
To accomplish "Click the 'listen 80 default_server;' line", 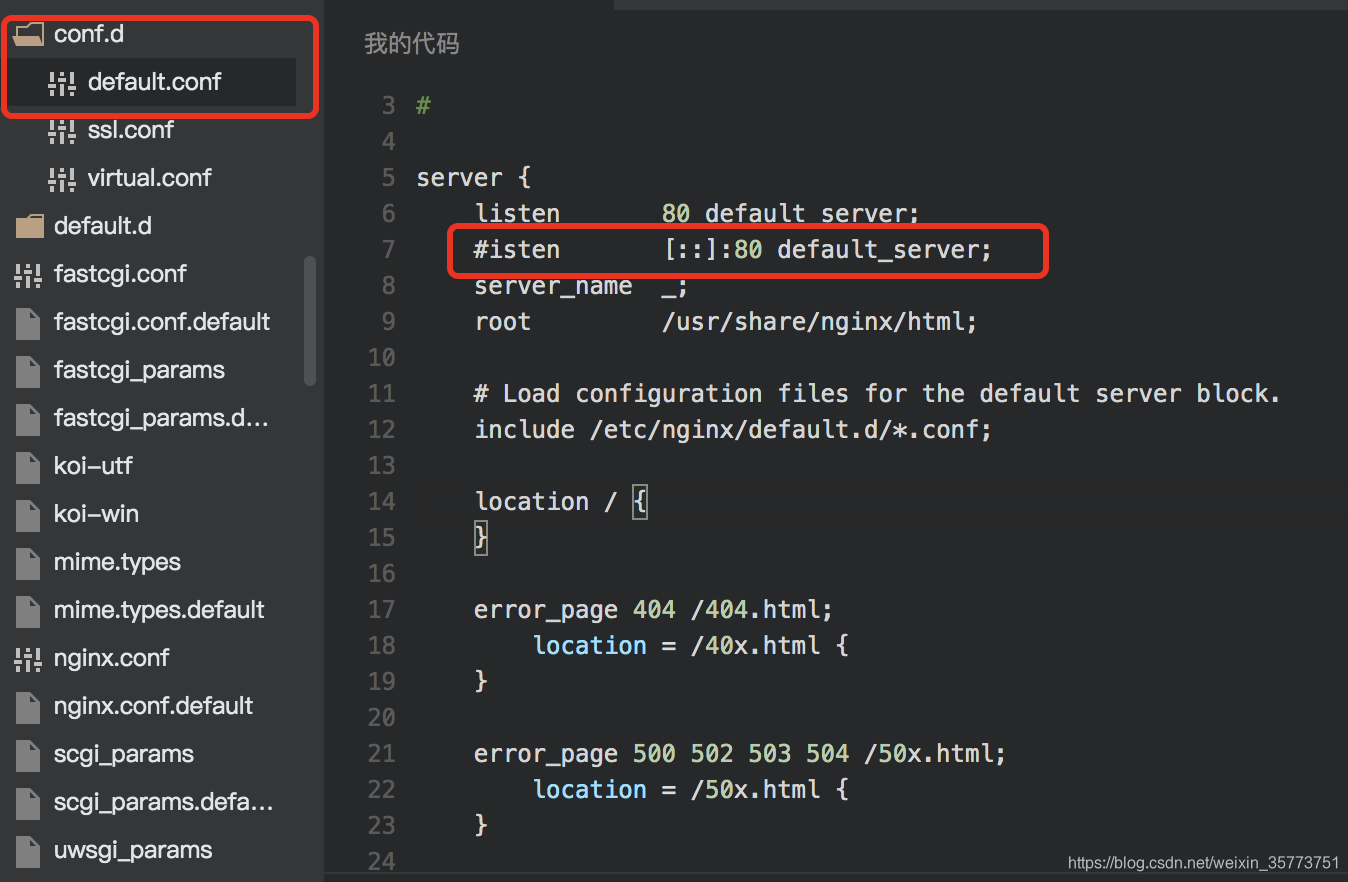I will click(697, 214).
